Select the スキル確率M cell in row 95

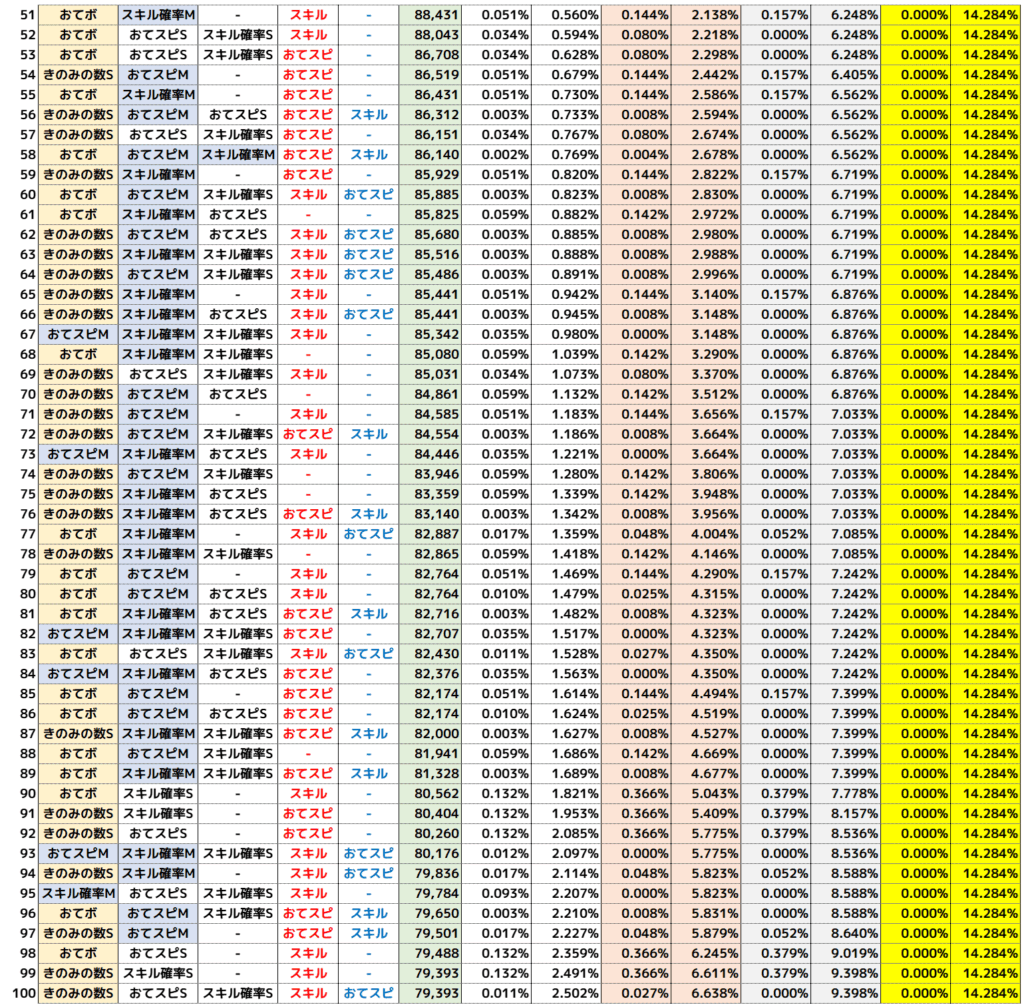(78, 893)
